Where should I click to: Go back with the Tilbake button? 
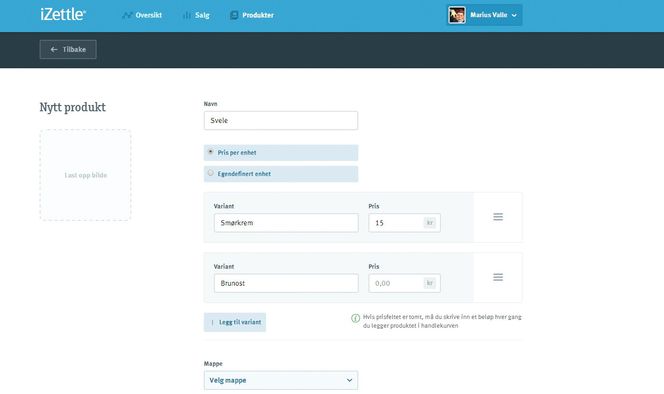click(68, 50)
